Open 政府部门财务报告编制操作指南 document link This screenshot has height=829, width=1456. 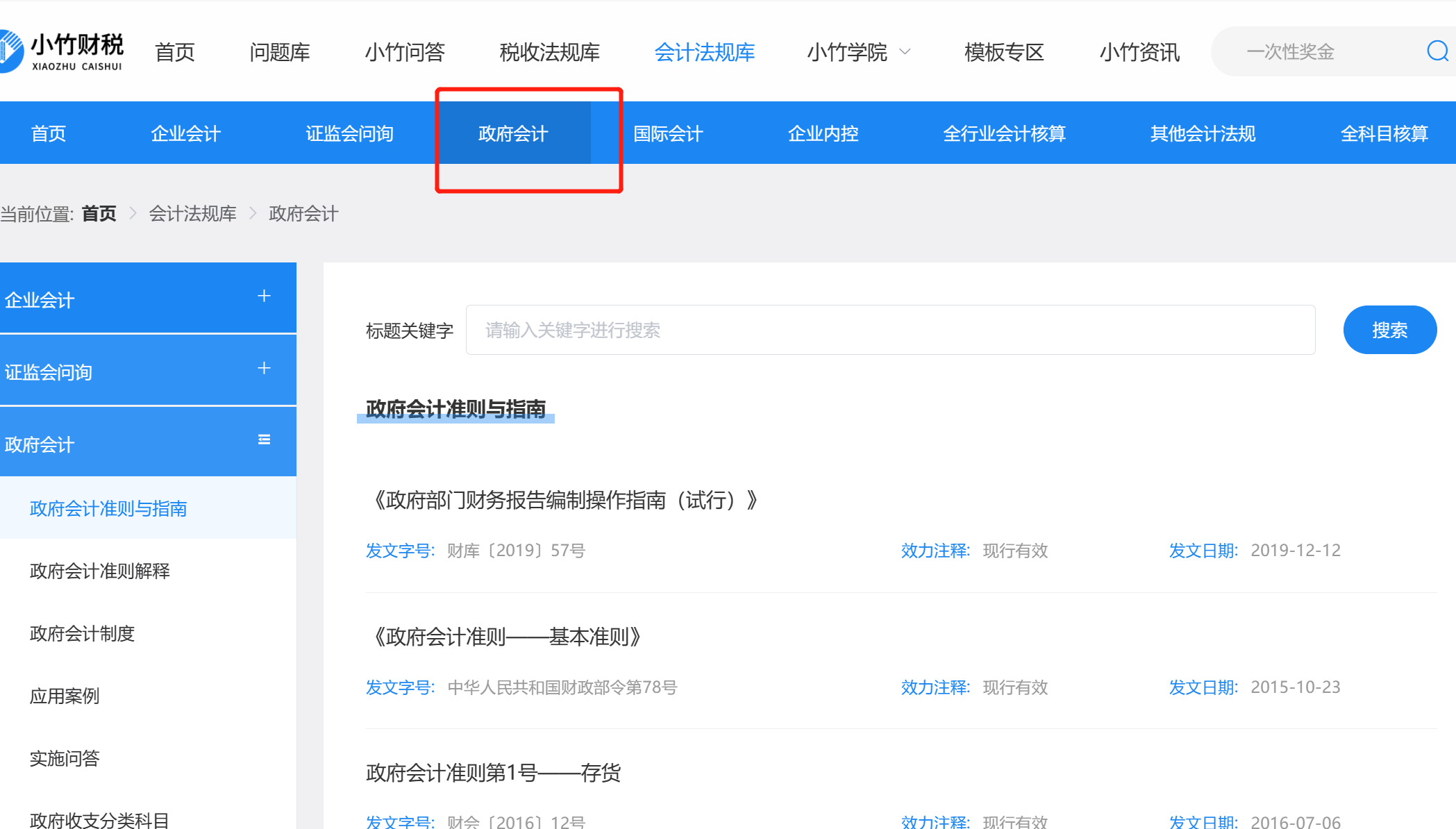tap(564, 500)
